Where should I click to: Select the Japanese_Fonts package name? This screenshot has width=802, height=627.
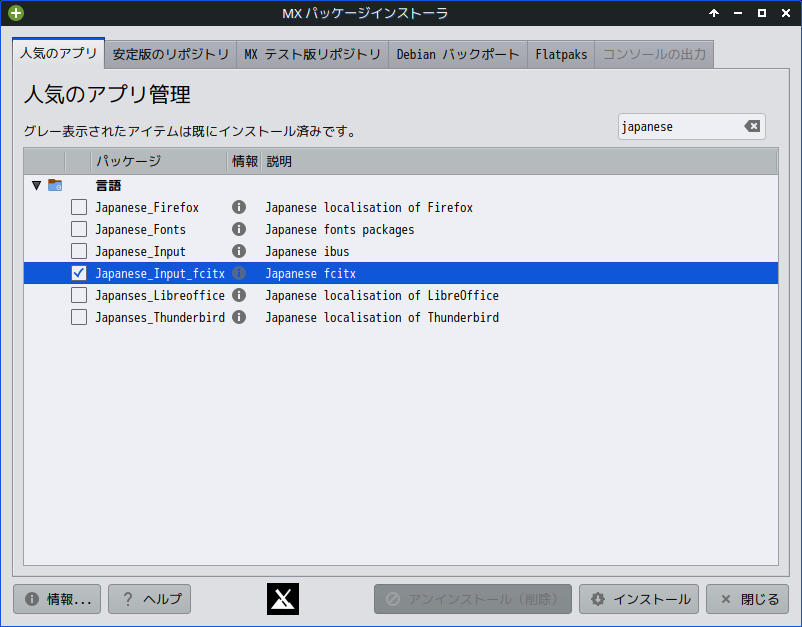[x=140, y=230]
